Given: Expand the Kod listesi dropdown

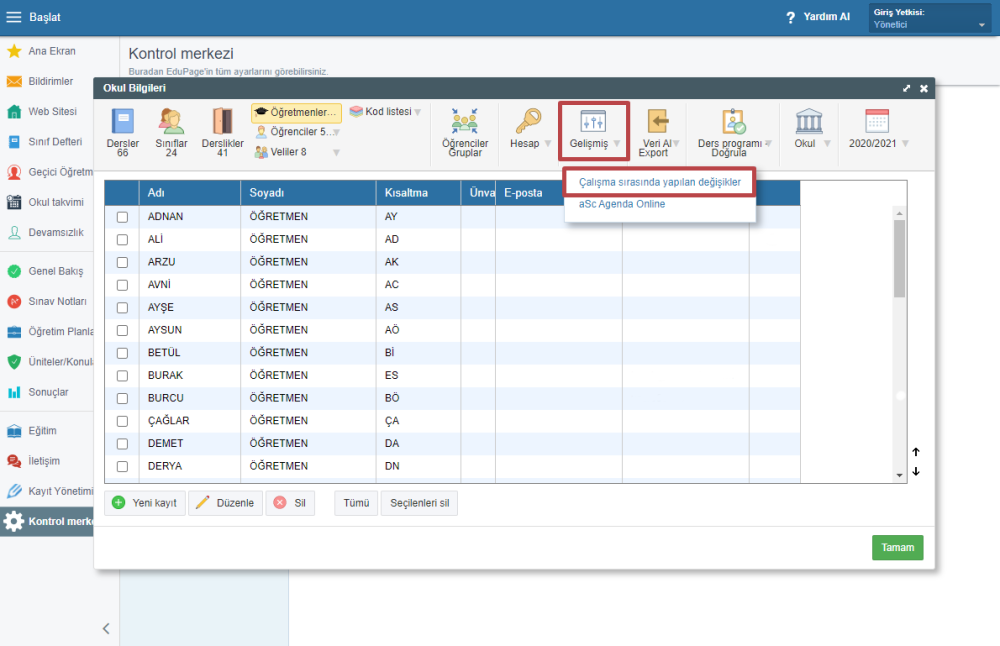Looking at the screenshot, I should point(417,112).
